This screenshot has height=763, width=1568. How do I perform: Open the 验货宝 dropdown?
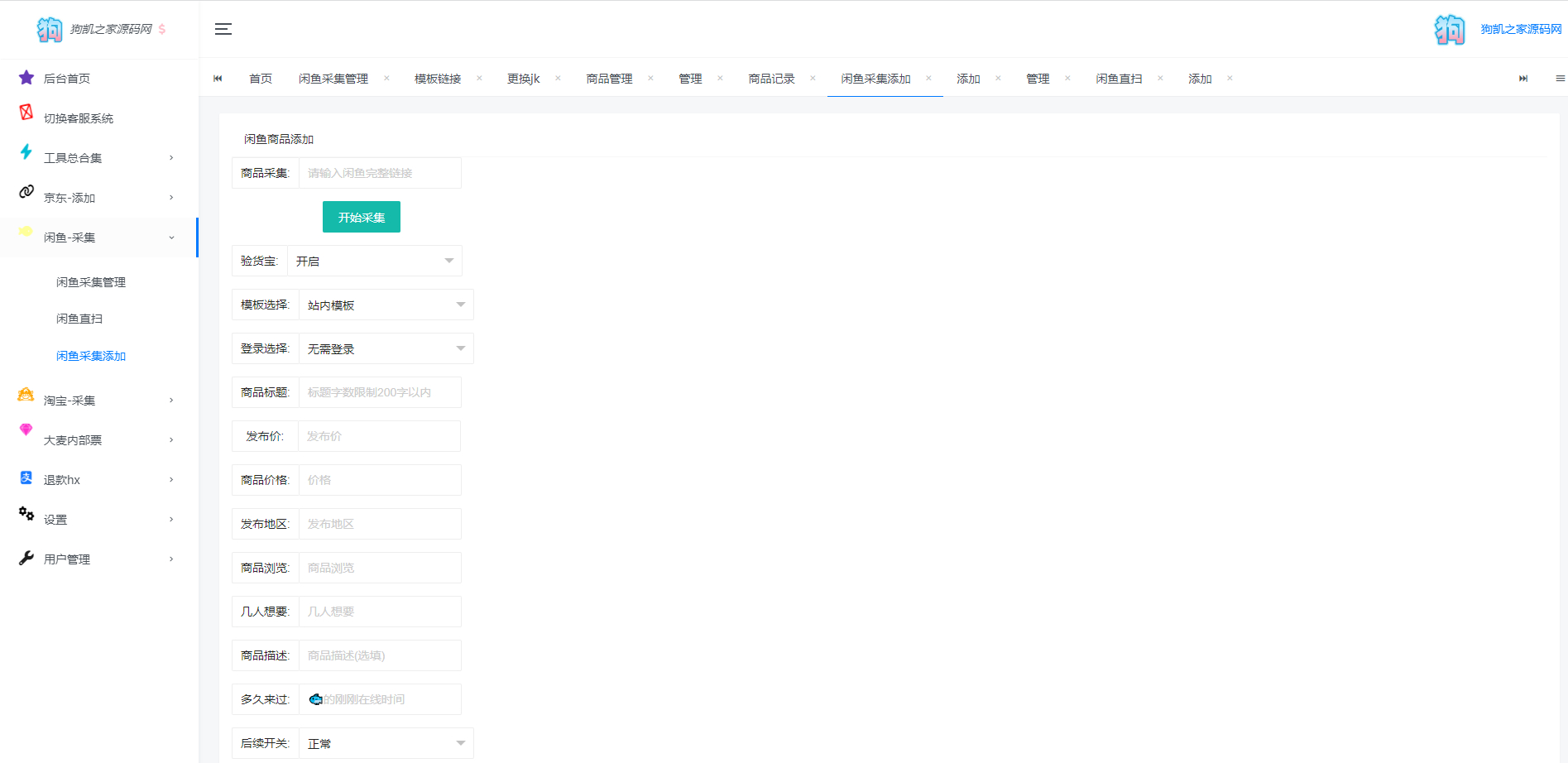tap(374, 261)
